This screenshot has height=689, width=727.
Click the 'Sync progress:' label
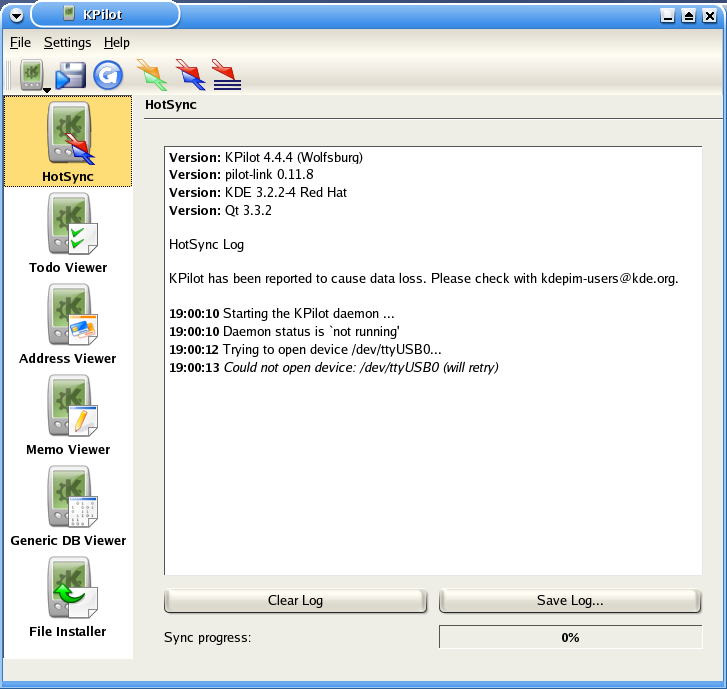207,638
